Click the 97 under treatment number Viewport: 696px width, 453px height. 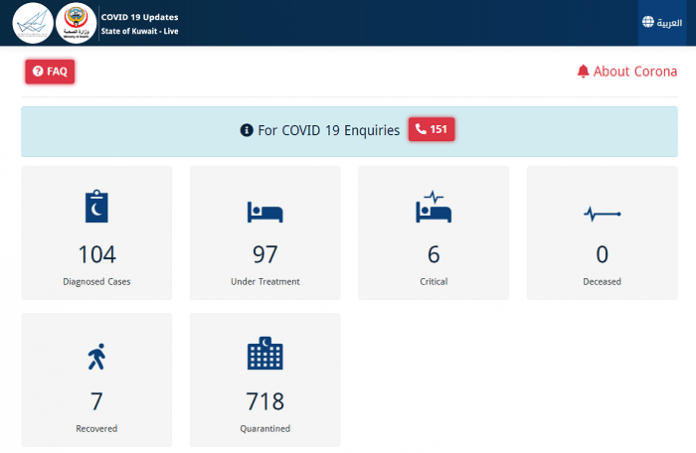[265, 255]
